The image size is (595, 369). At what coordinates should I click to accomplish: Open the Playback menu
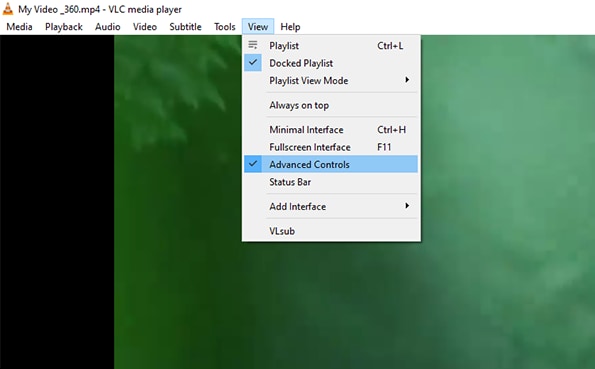click(64, 27)
